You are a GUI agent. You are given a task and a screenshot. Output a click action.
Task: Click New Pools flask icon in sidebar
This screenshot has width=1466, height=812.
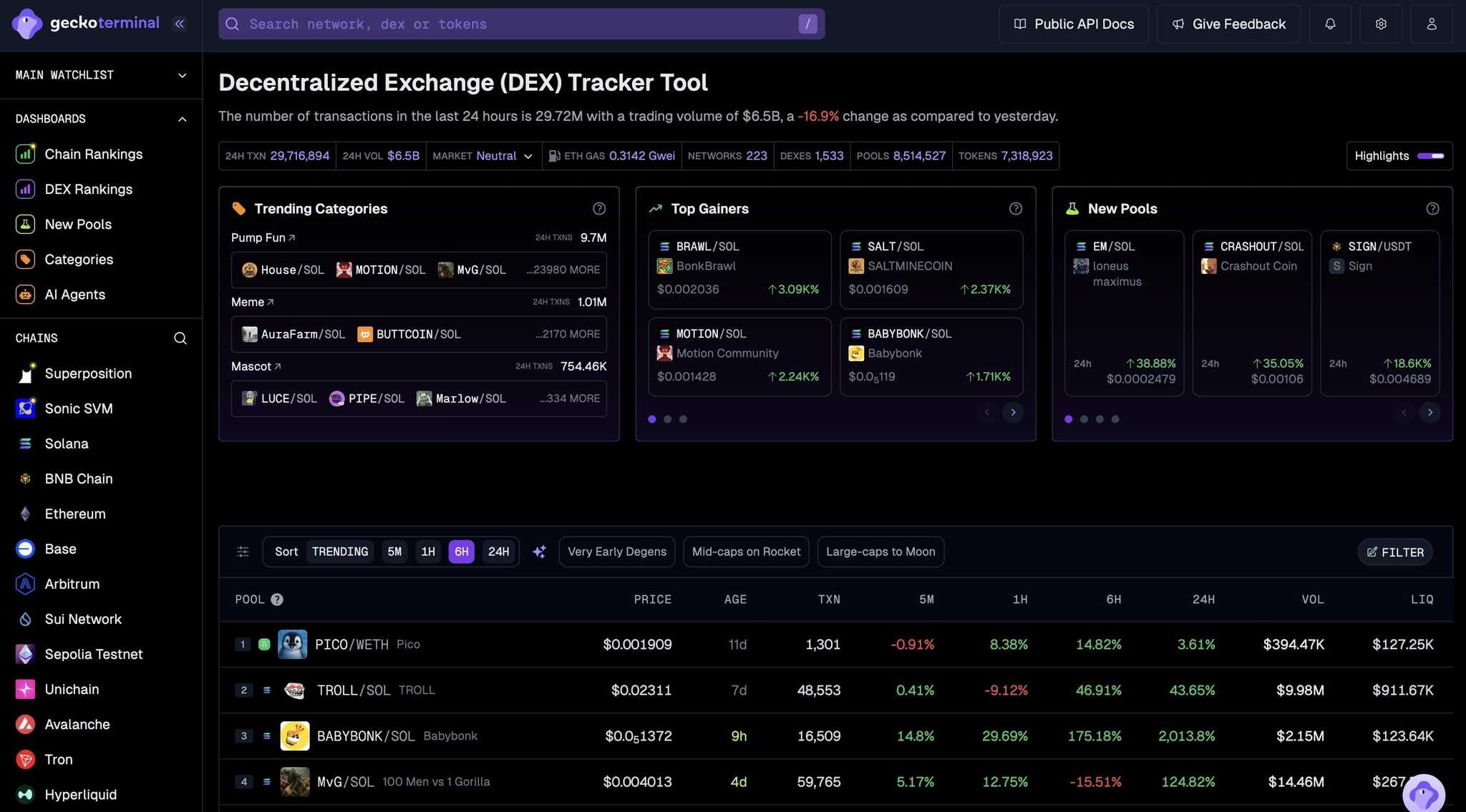[25, 224]
